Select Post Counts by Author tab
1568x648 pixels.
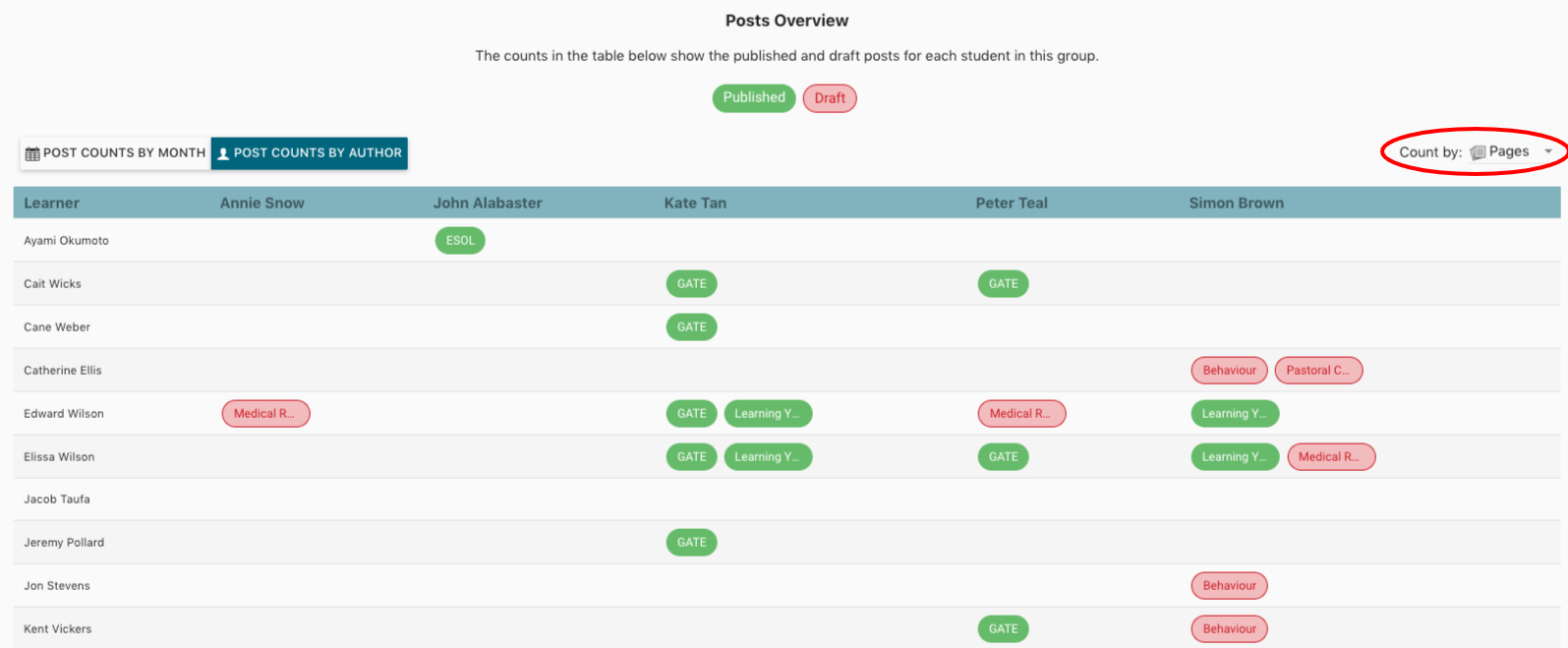click(x=309, y=153)
